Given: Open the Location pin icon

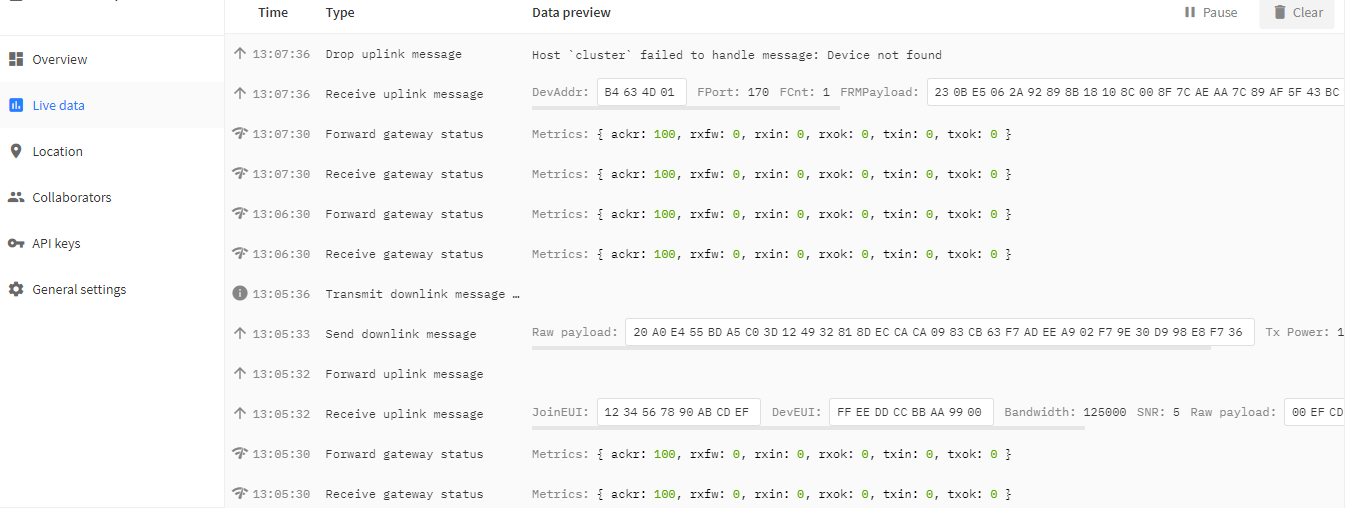Looking at the screenshot, I should [x=16, y=151].
